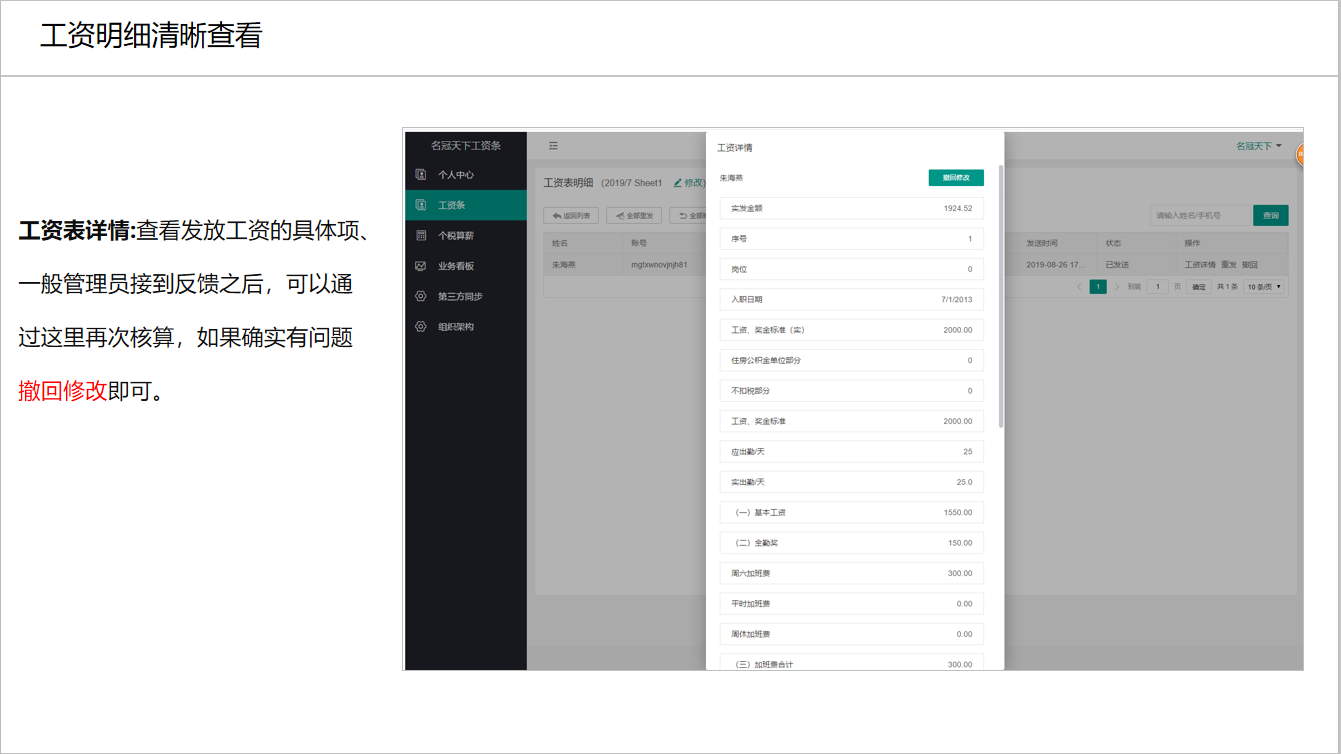Click the 撤回修改 button in 工资详情
This screenshot has height=754, width=1341.
point(956,178)
